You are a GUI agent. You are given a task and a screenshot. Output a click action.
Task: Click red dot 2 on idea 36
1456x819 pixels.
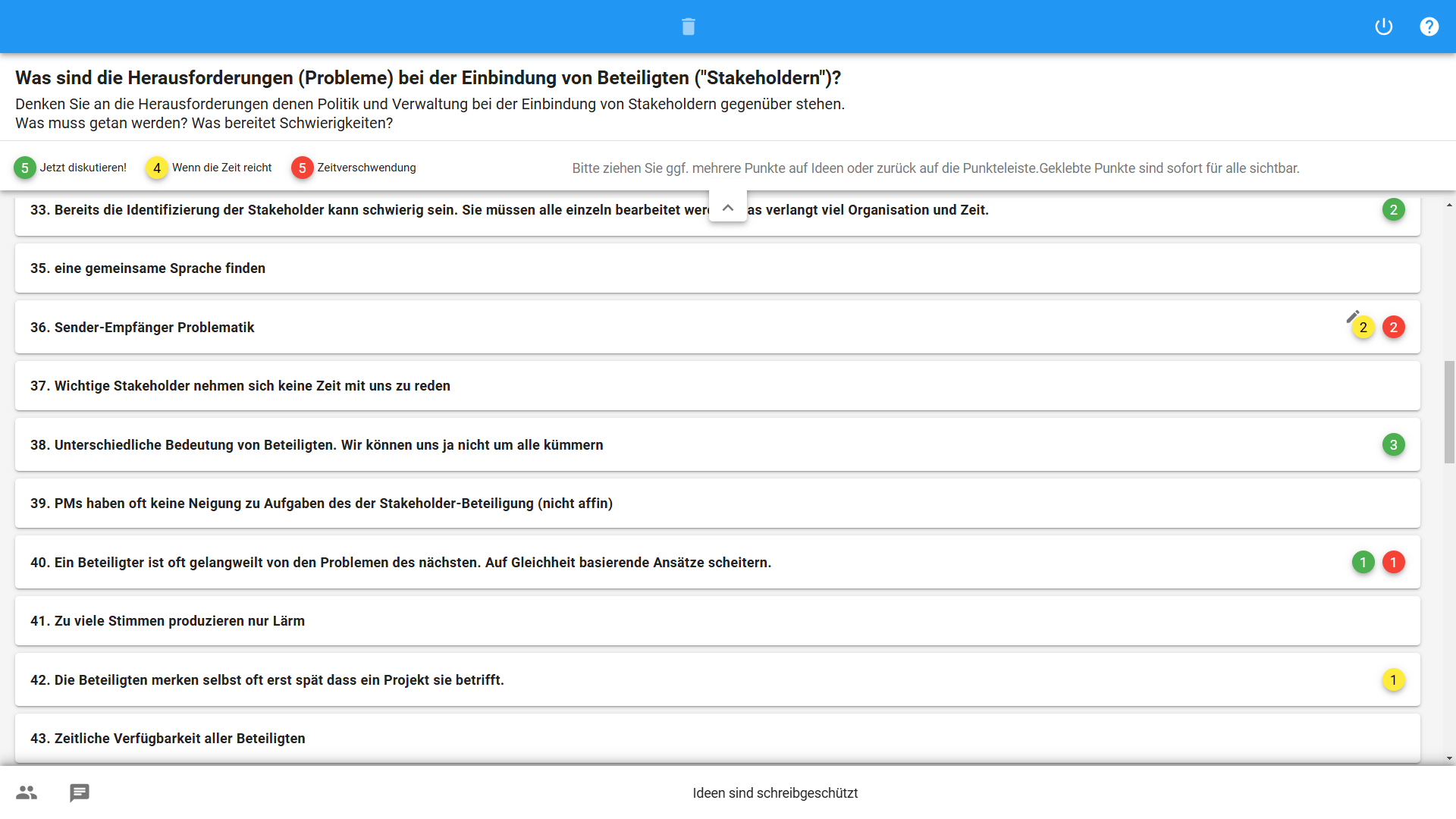(1394, 328)
